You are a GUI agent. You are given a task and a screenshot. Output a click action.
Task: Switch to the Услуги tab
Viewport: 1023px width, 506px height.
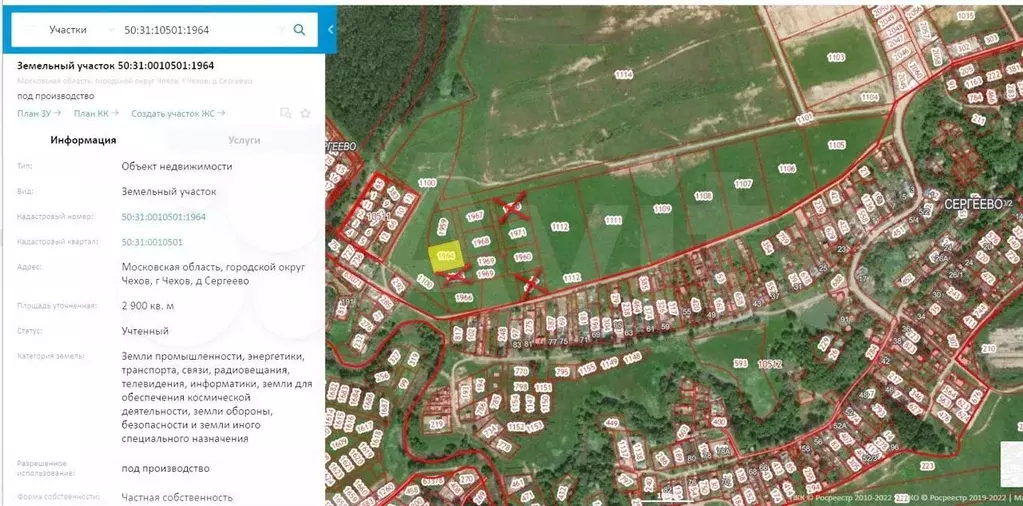click(244, 141)
